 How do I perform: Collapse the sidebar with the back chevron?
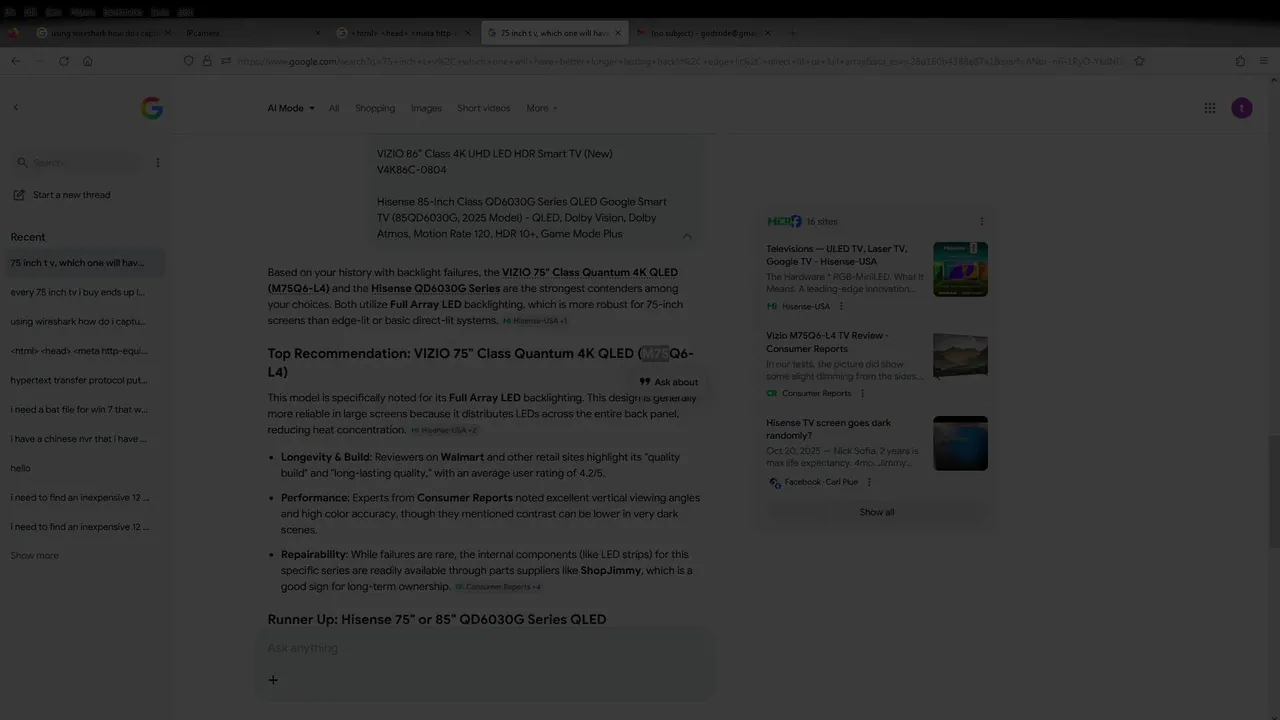pos(15,108)
